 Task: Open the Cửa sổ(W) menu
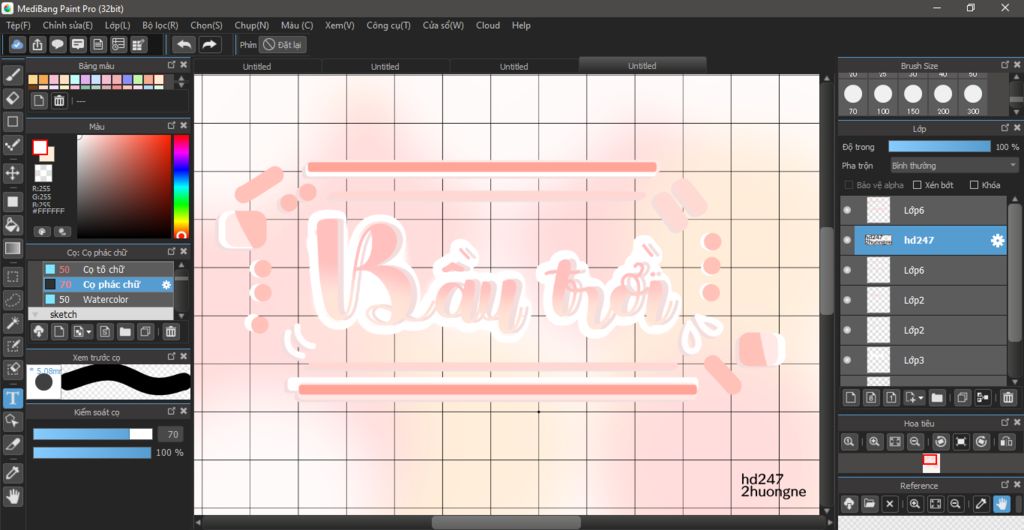pyautogui.click(x=443, y=25)
